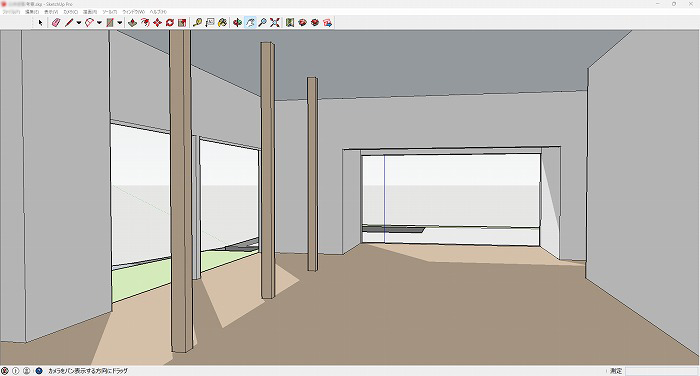The image size is (700, 376).
Task: Open the File menu in menu bar
Action: 11,12
